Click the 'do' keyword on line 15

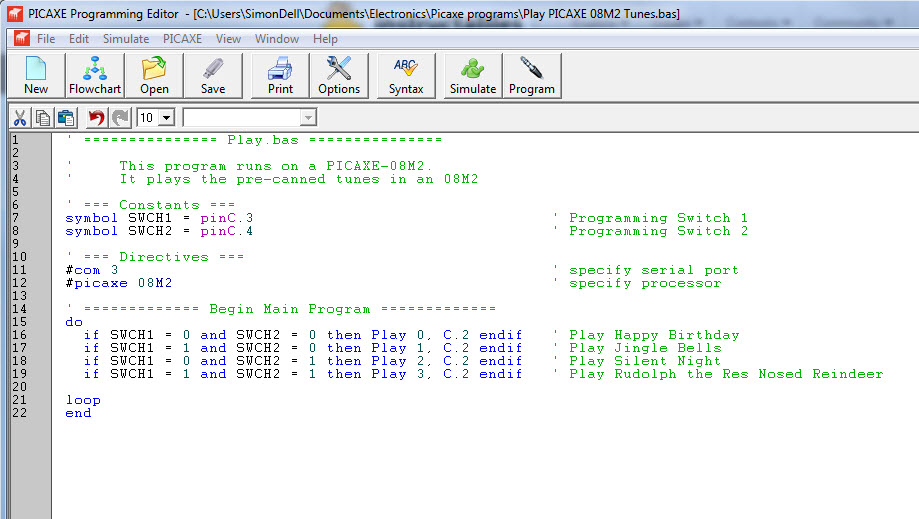pos(74,322)
